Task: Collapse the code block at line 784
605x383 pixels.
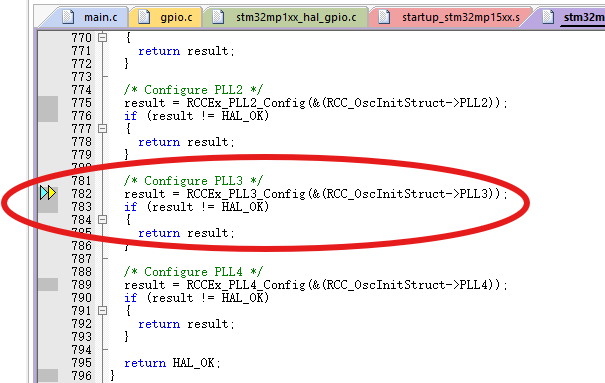Action: point(102,219)
